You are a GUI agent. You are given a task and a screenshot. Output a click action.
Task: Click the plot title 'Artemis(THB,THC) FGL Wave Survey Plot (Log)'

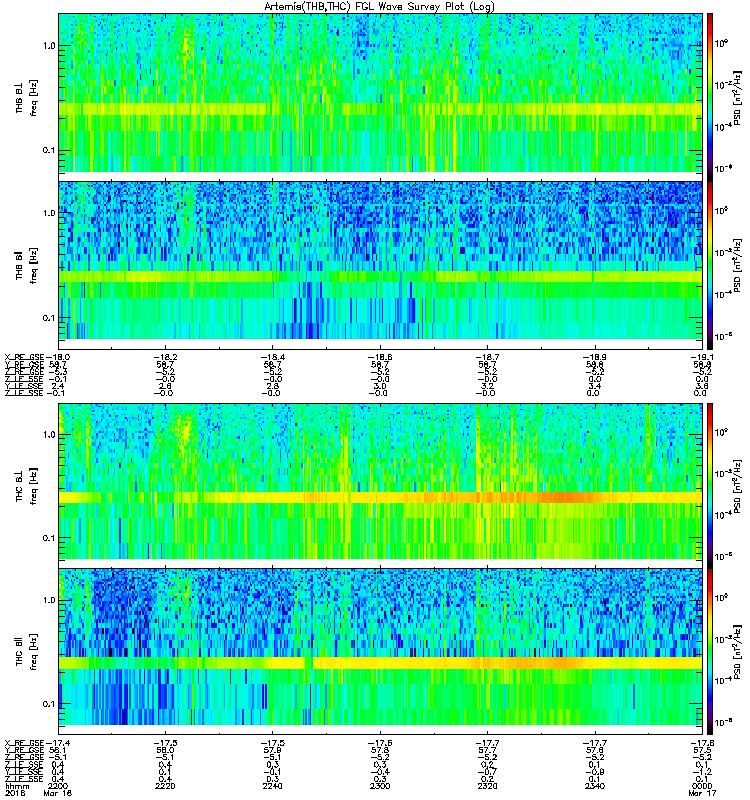(x=379, y=7)
